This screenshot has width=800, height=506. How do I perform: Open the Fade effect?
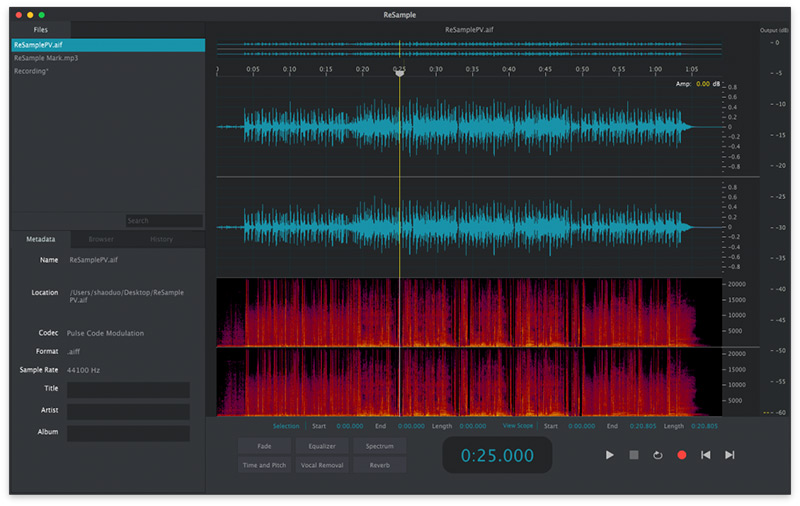coord(265,446)
